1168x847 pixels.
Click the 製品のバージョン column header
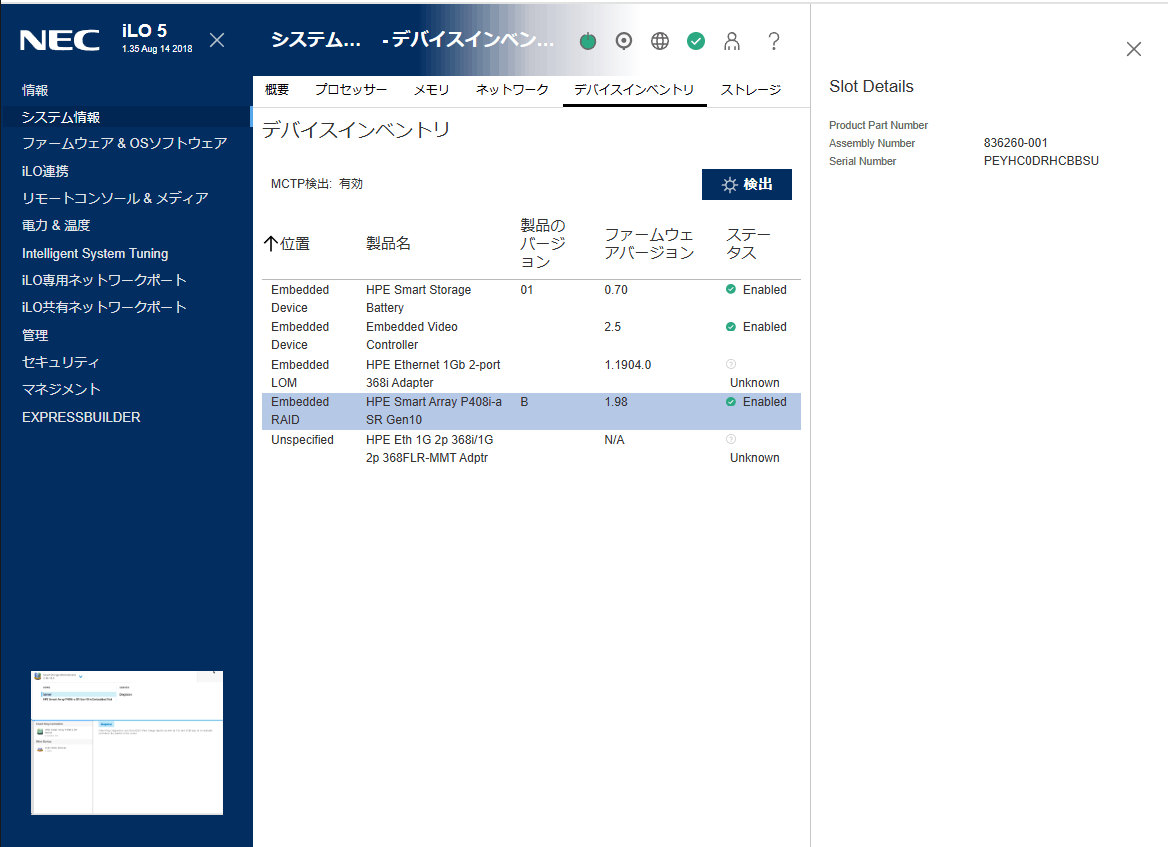pyautogui.click(x=543, y=244)
